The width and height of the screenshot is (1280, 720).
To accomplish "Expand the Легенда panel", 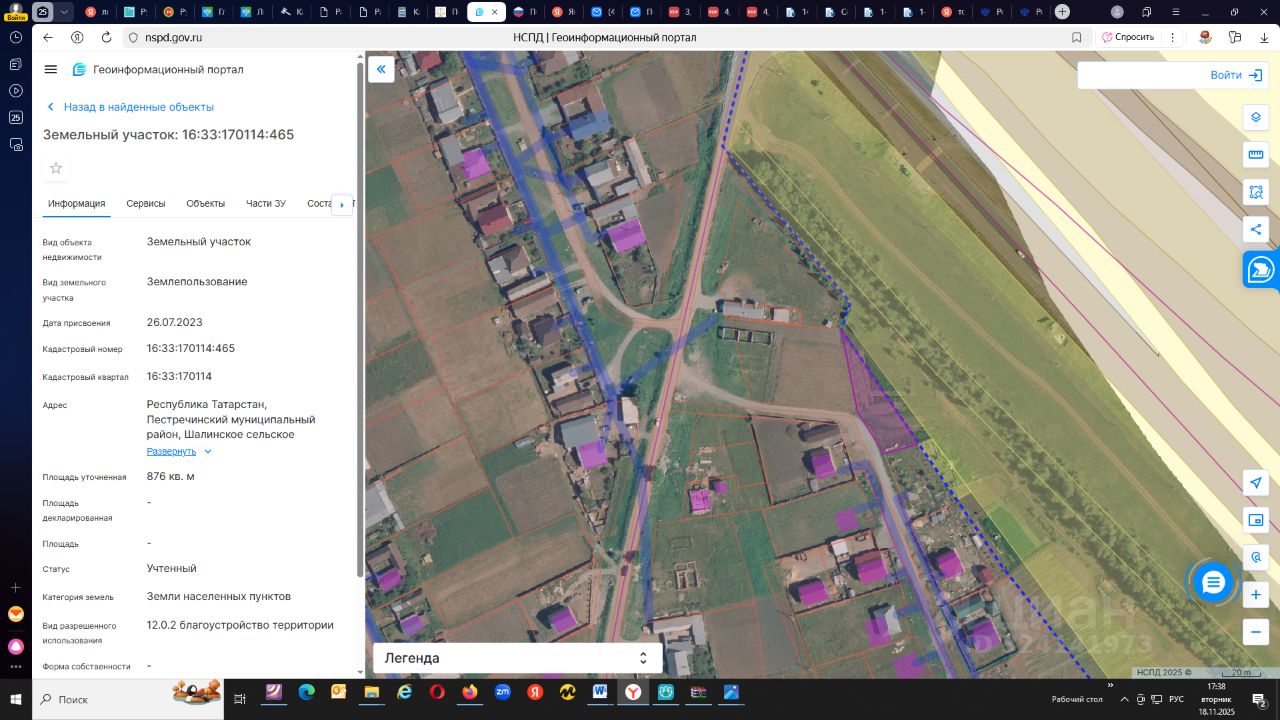I will [x=517, y=658].
